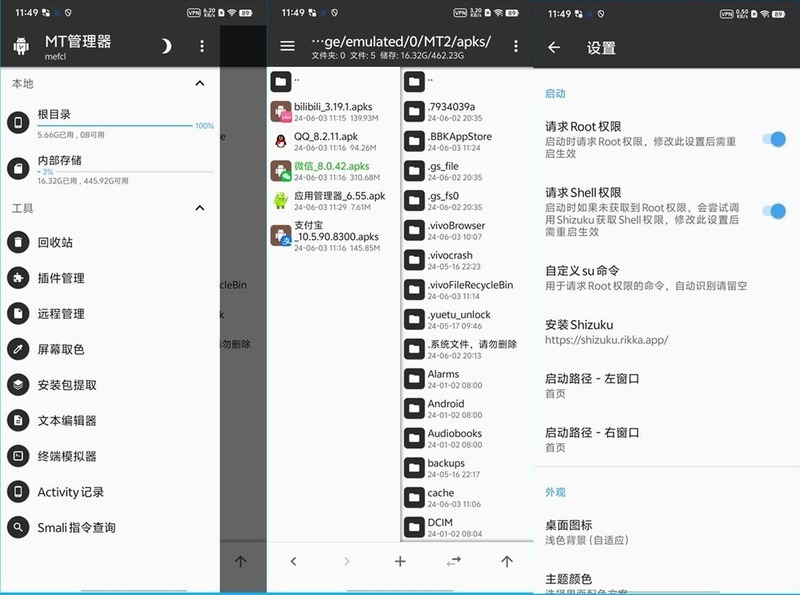The width and height of the screenshot is (800, 595).
Task: Click the back arrow in Settings
Action: click(x=554, y=47)
